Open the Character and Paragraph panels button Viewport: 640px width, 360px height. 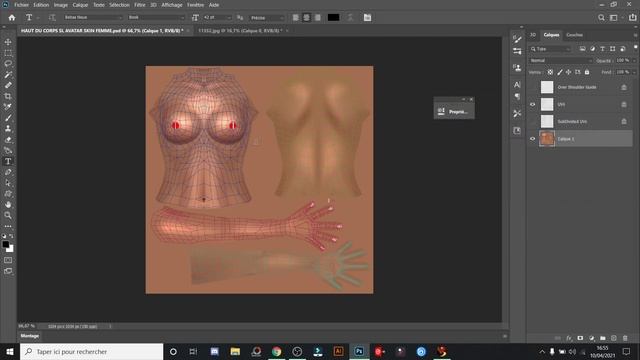pos(367,18)
